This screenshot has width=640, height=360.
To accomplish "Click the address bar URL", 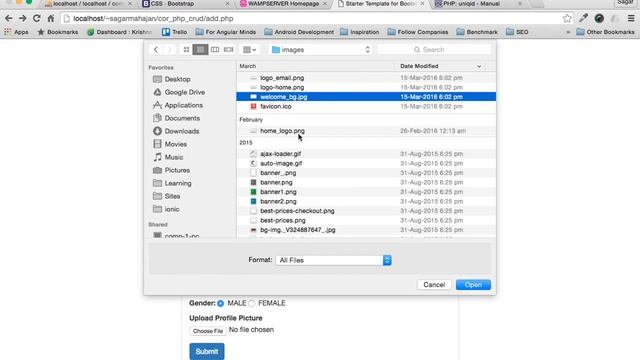I will pyautogui.click(x=153, y=19).
